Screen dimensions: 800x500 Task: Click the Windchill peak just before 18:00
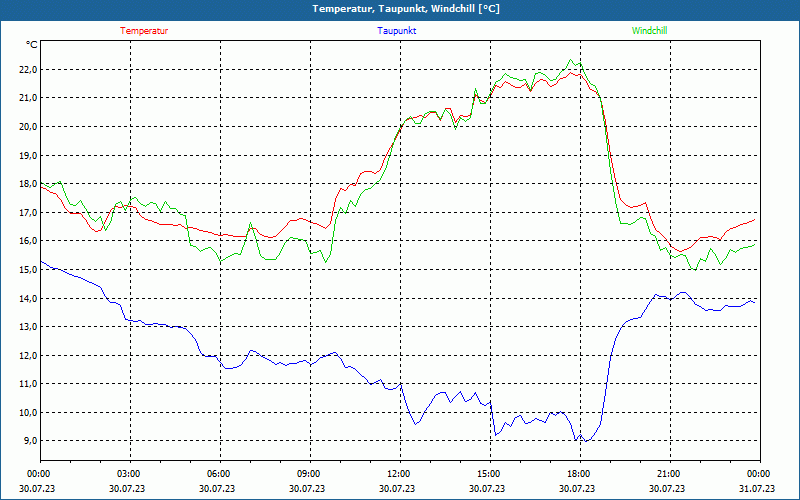(570, 60)
